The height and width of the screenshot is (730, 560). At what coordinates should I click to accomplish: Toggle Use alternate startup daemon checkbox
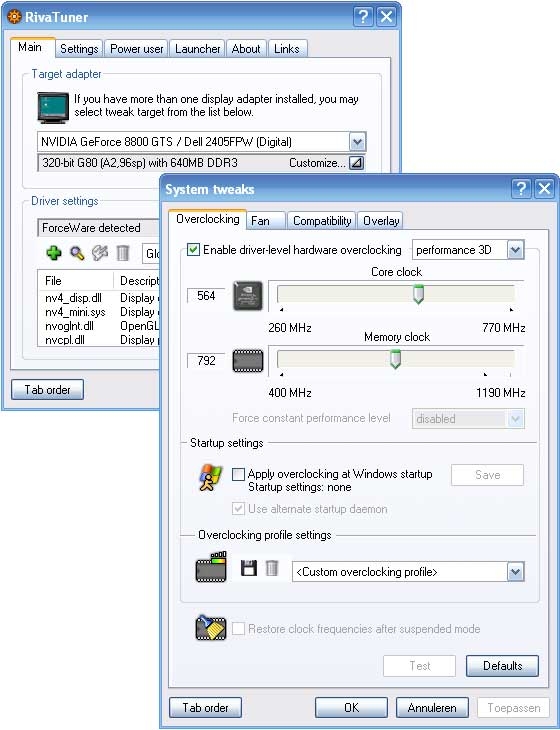click(238, 508)
